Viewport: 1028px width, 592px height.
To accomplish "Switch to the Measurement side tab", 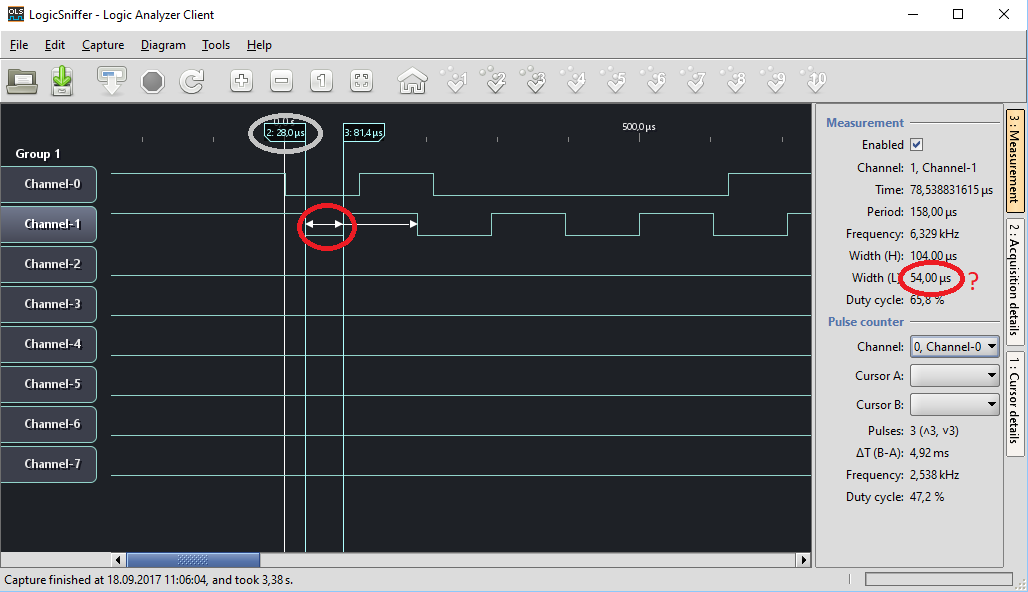I will pos(1014,161).
